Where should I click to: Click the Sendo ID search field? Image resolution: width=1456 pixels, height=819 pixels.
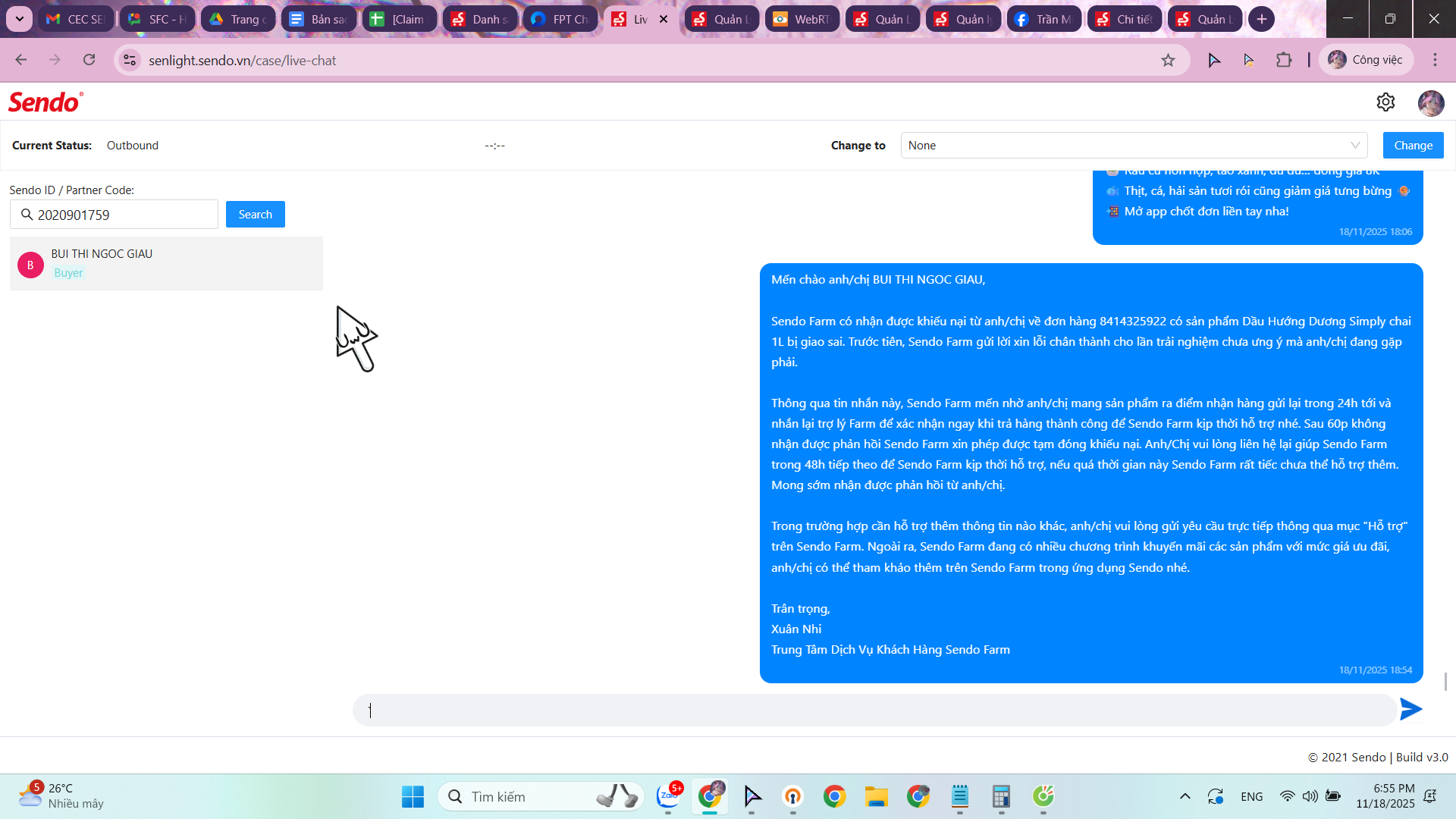point(121,215)
